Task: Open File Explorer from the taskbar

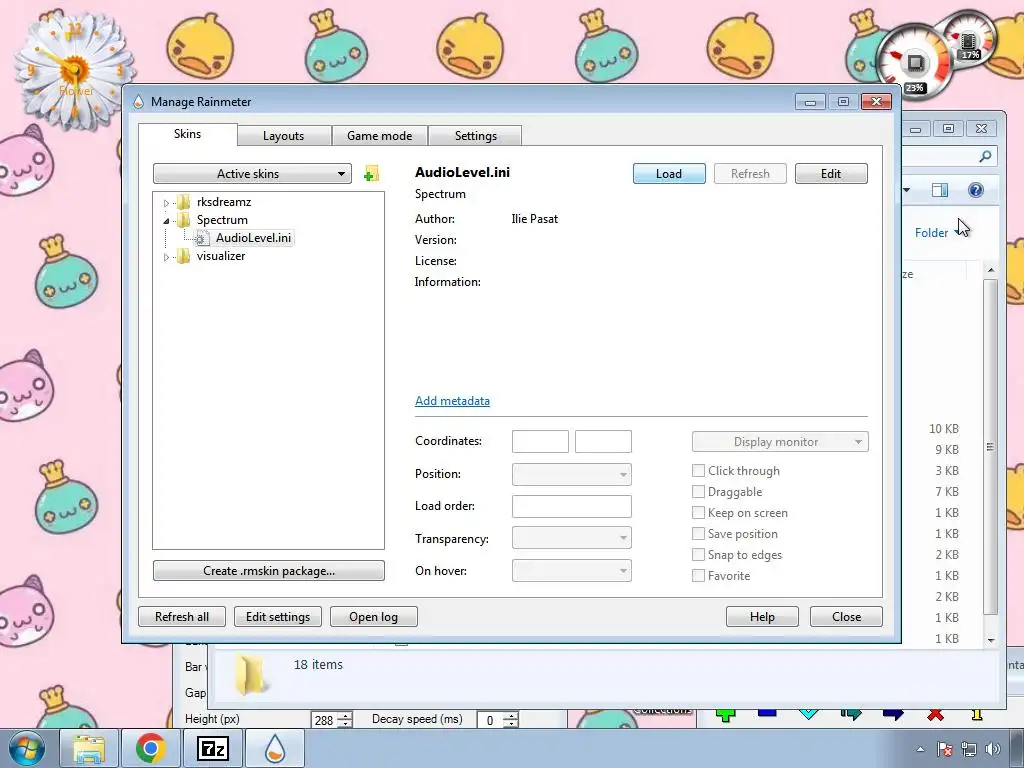Action: (89, 748)
